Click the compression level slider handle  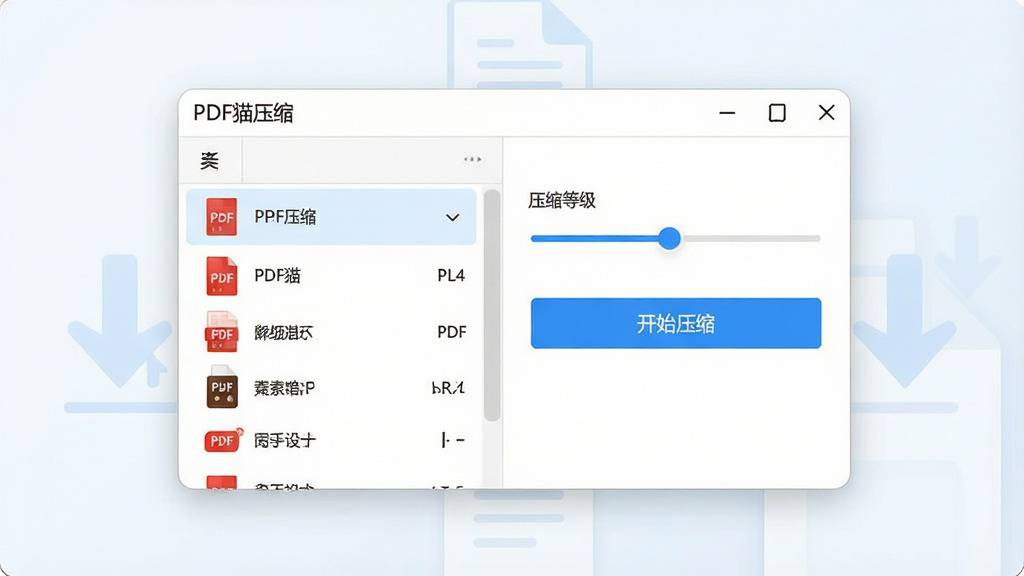click(x=669, y=238)
